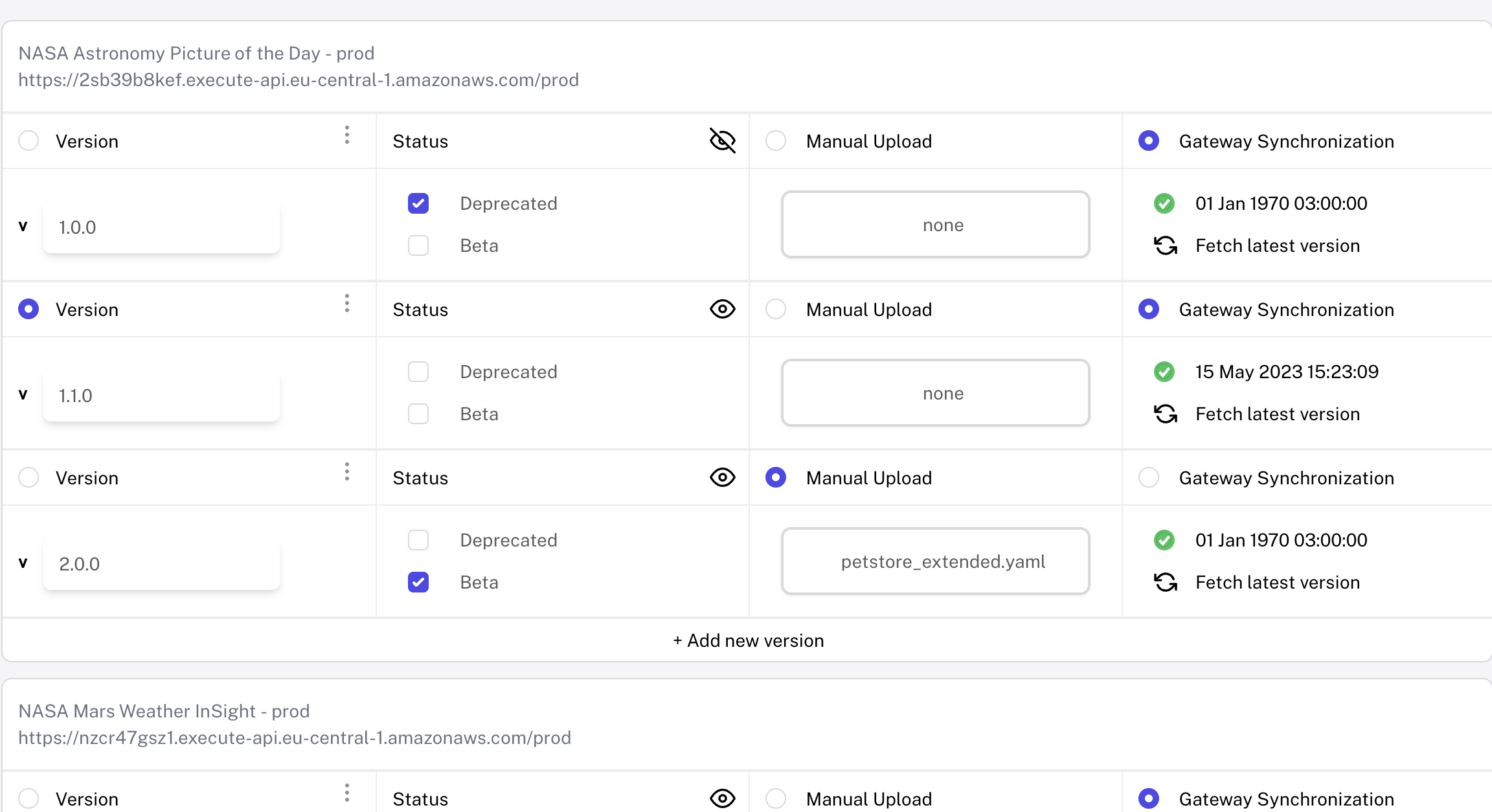Open the 'none' upload selector for version 1.1.0

[935, 393]
